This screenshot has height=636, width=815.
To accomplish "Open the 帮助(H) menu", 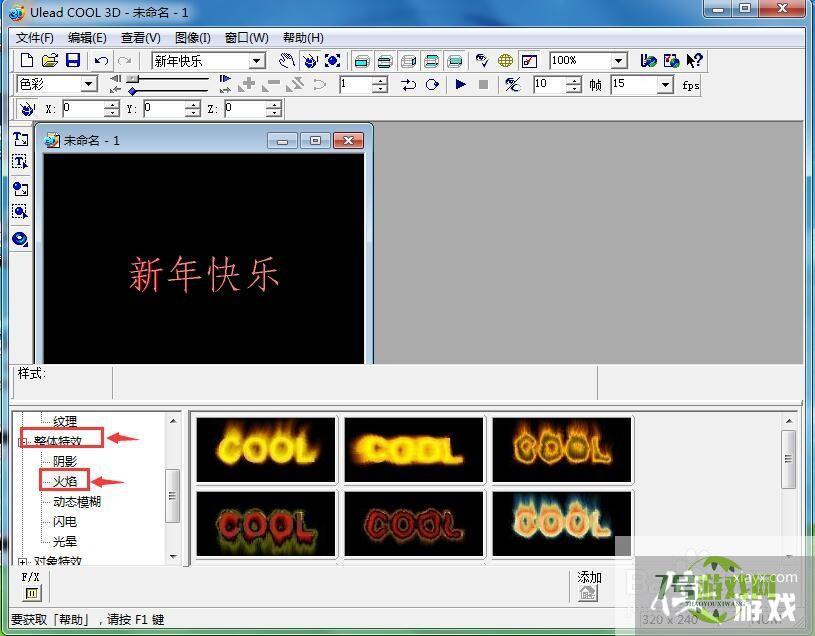I will pos(304,38).
